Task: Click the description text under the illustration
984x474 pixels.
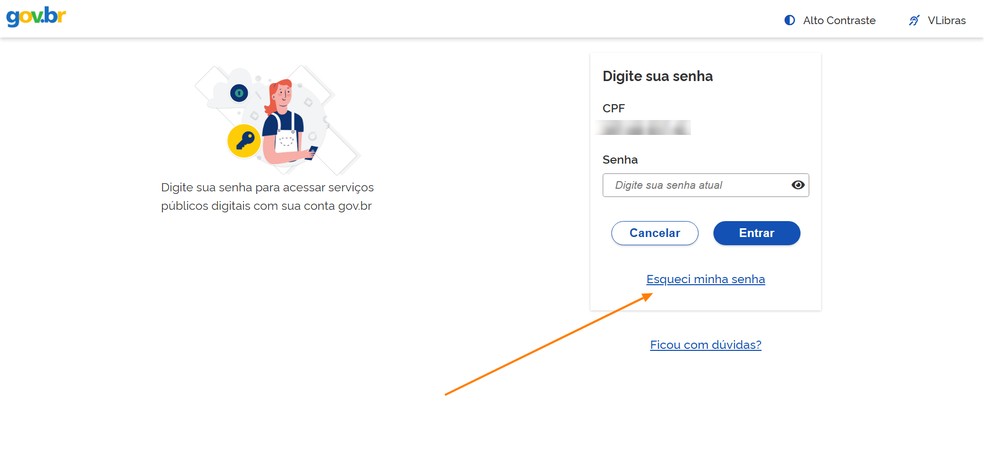Action: pyautogui.click(x=267, y=197)
